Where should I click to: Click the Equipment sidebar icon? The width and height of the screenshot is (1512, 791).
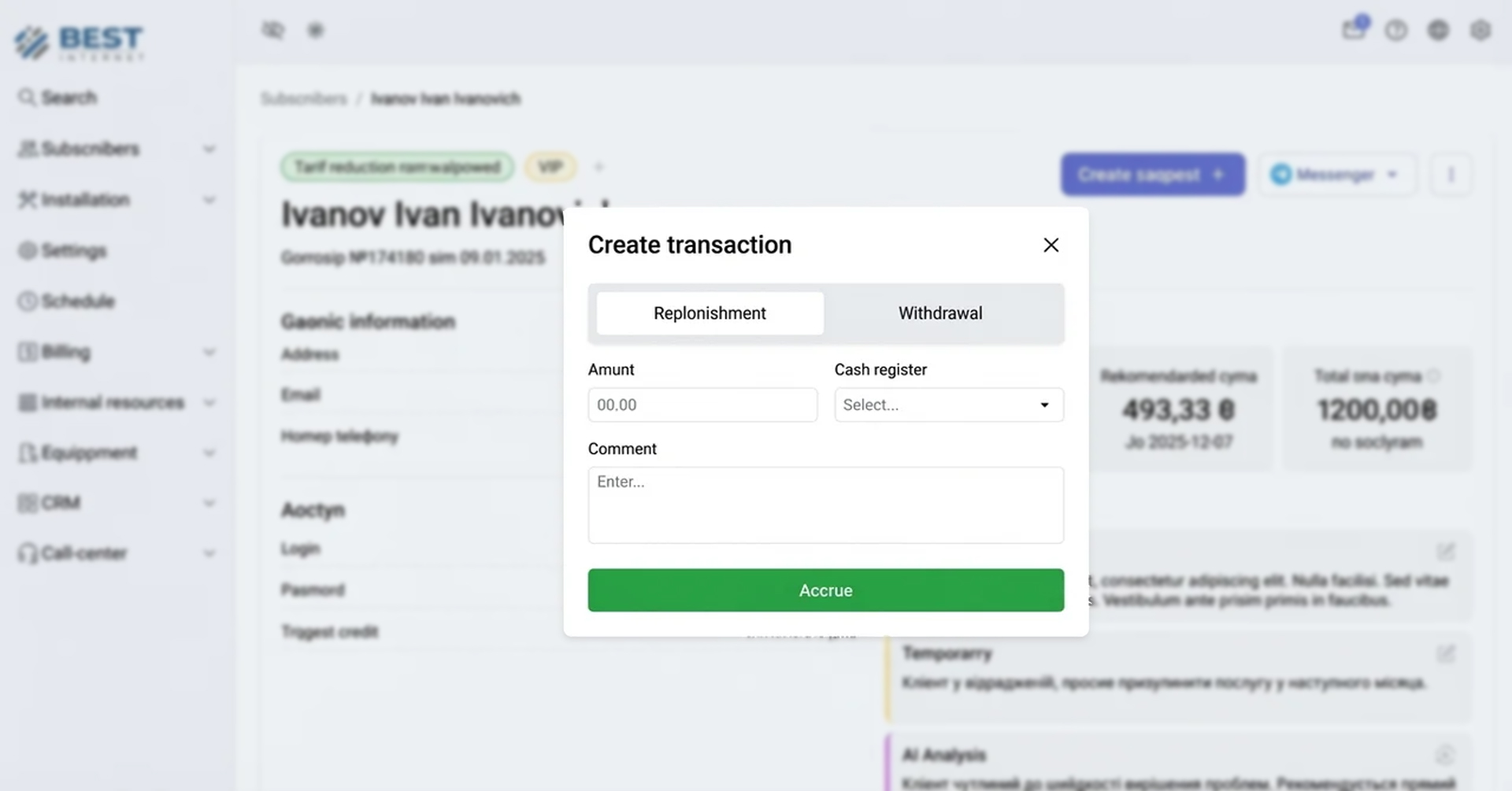click(x=28, y=453)
